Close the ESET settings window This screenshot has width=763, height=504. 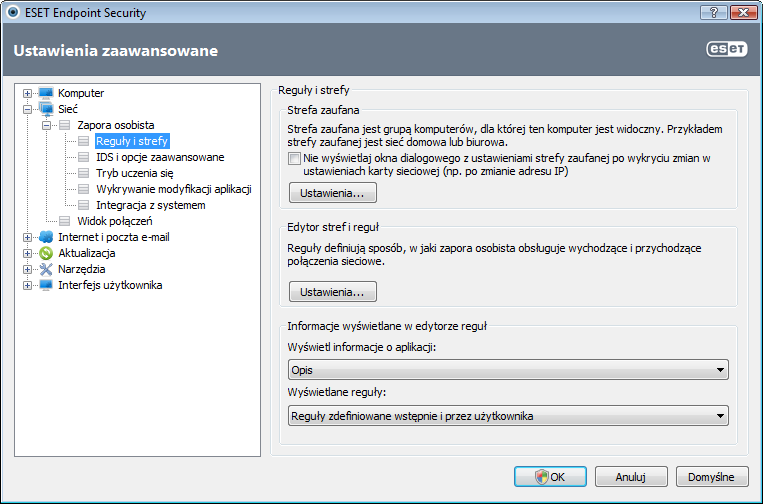744,12
